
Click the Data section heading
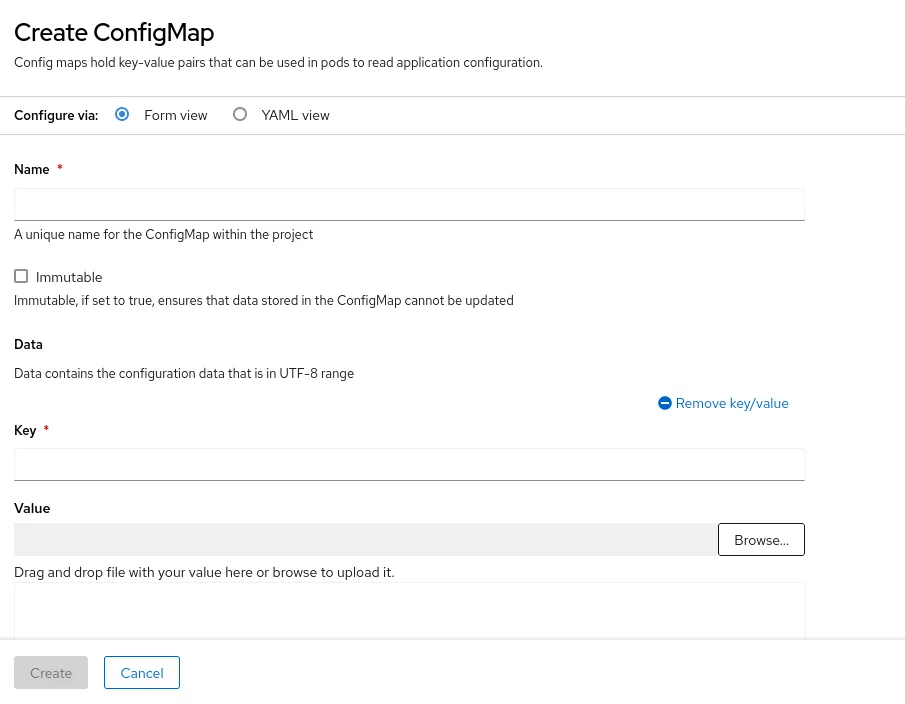(28, 344)
